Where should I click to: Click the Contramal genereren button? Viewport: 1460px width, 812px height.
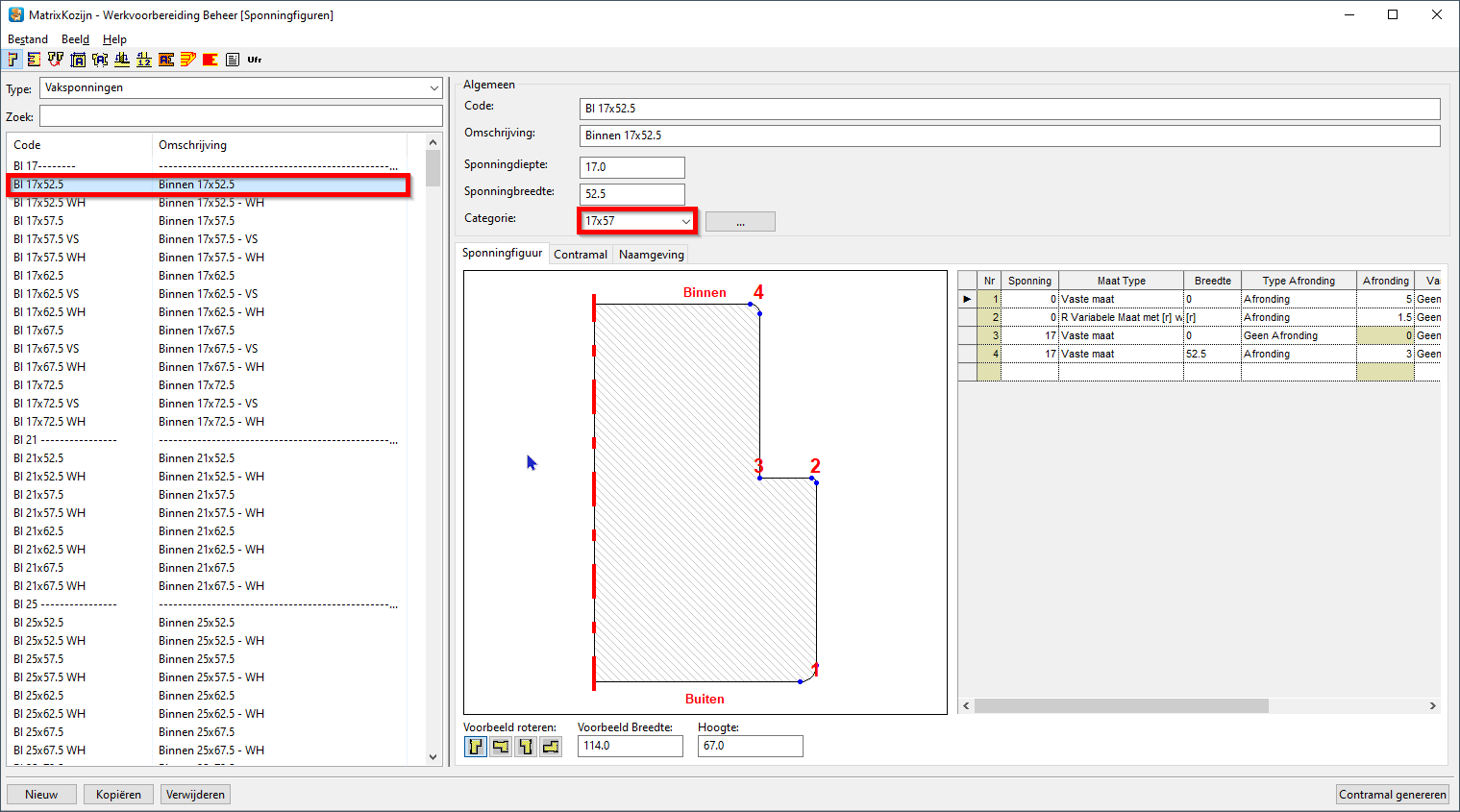[x=1392, y=794]
